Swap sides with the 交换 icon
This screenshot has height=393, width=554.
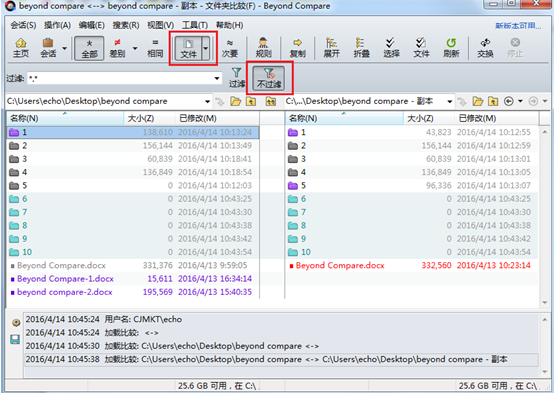485,48
